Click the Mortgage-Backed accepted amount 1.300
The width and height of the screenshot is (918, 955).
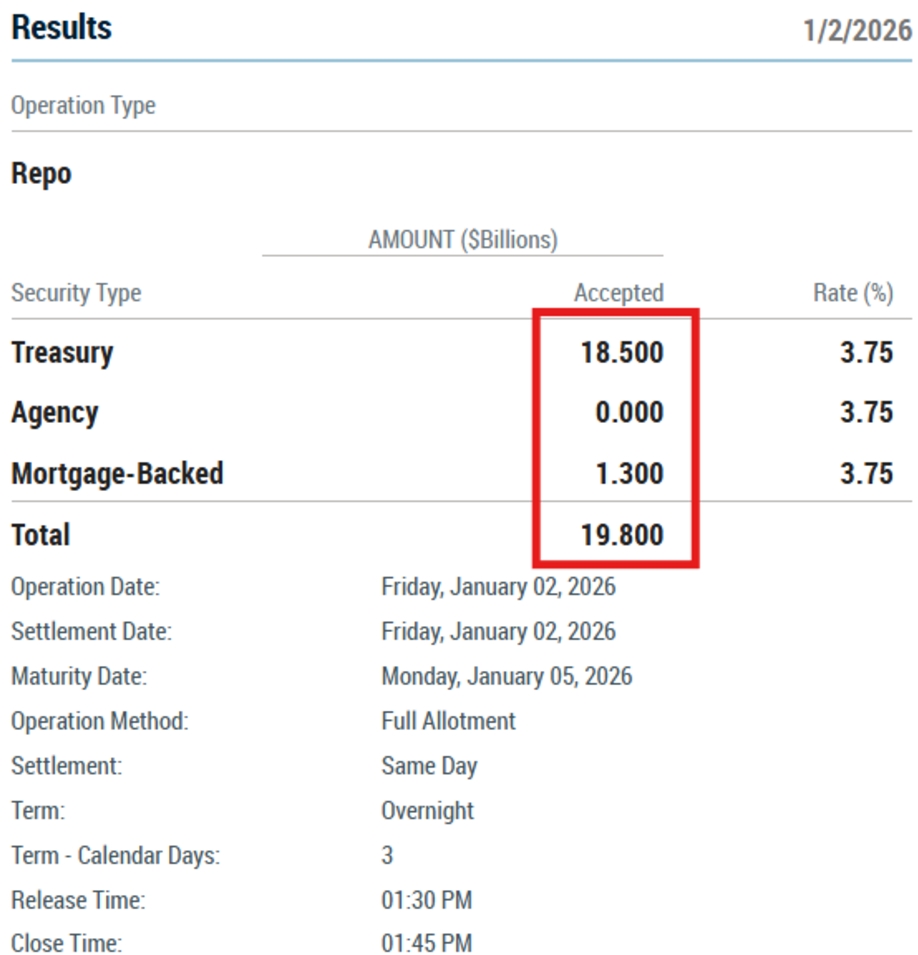(629, 473)
